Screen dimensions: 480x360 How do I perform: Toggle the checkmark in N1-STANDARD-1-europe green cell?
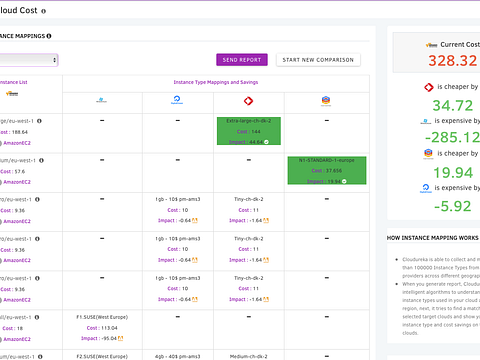(x=344, y=181)
